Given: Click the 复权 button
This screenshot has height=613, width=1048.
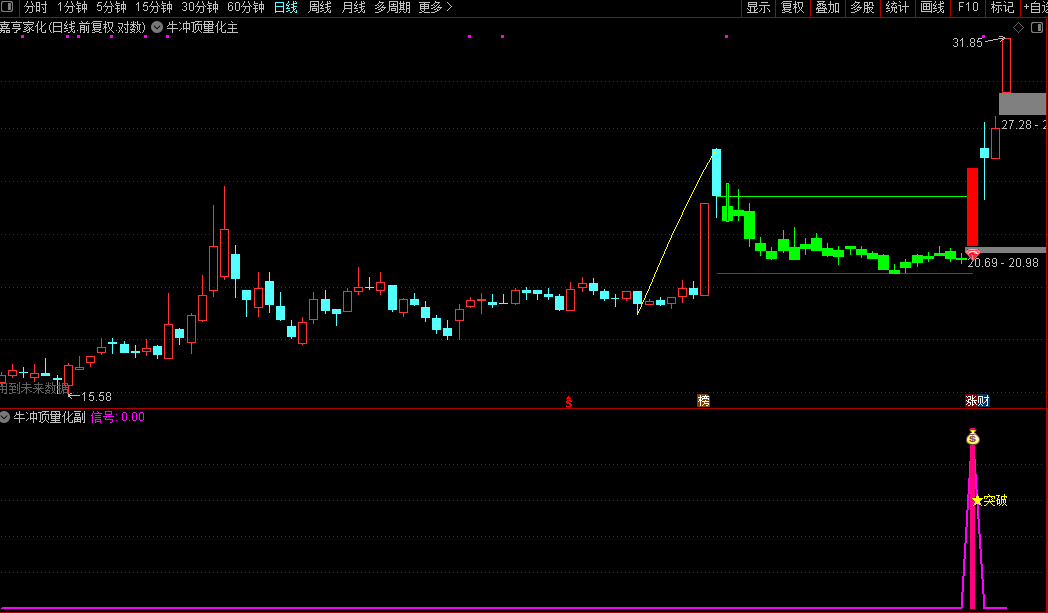Looking at the screenshot, I should [793, 7].
